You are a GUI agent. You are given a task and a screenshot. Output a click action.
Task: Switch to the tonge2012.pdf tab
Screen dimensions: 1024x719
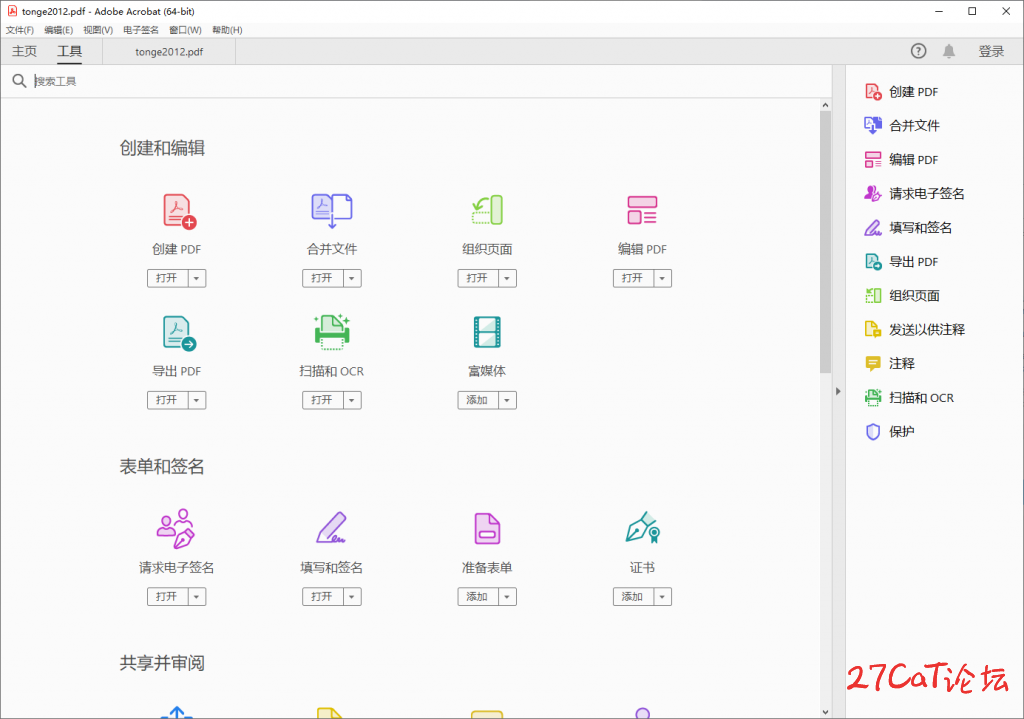point(169,52)
